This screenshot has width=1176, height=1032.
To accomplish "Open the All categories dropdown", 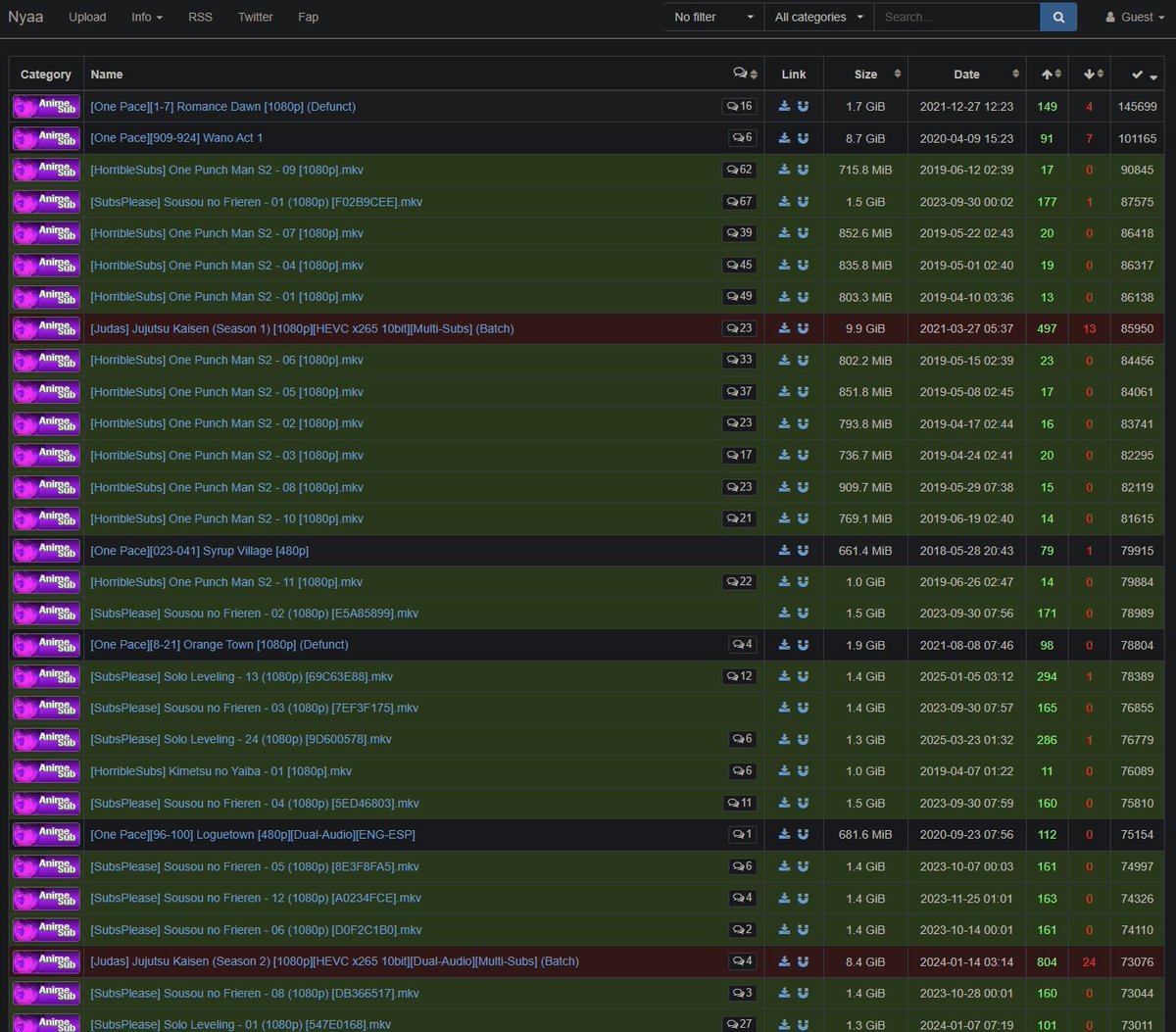I will click(819, 17).
